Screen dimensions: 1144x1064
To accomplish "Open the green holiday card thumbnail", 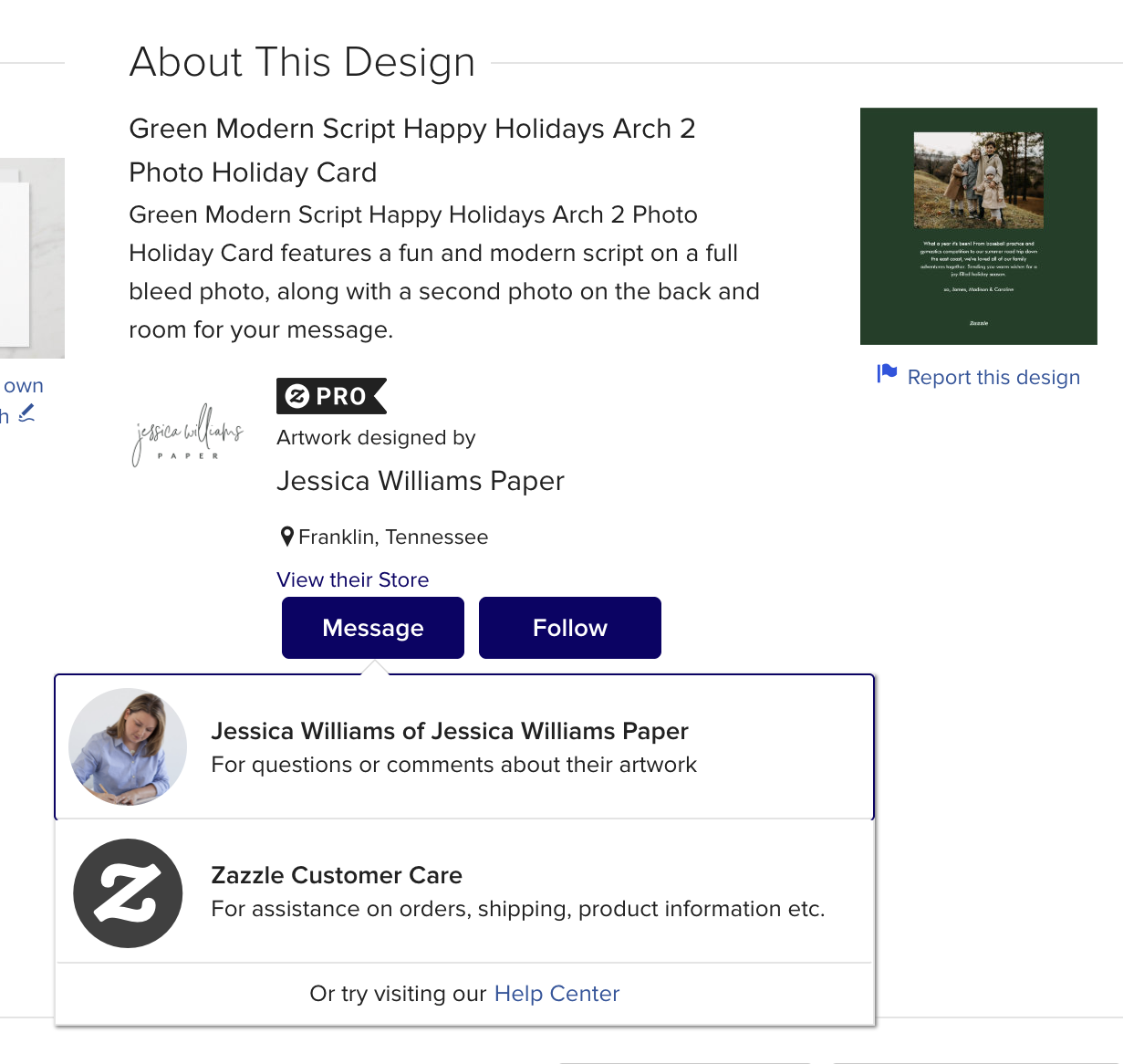I will click(x=978, y=226).
